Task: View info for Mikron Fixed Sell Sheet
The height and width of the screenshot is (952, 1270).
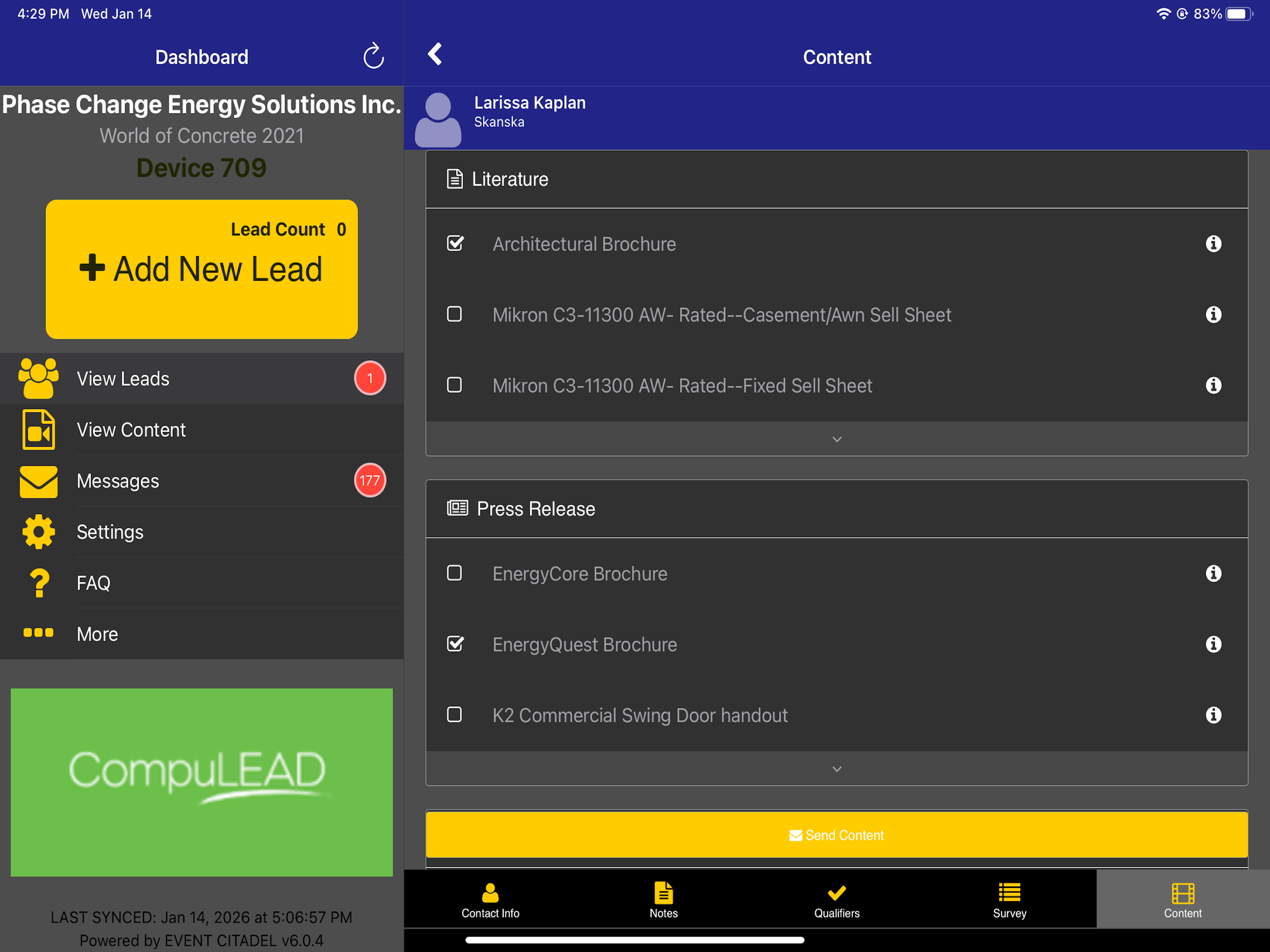Action: pos(1213,385)
